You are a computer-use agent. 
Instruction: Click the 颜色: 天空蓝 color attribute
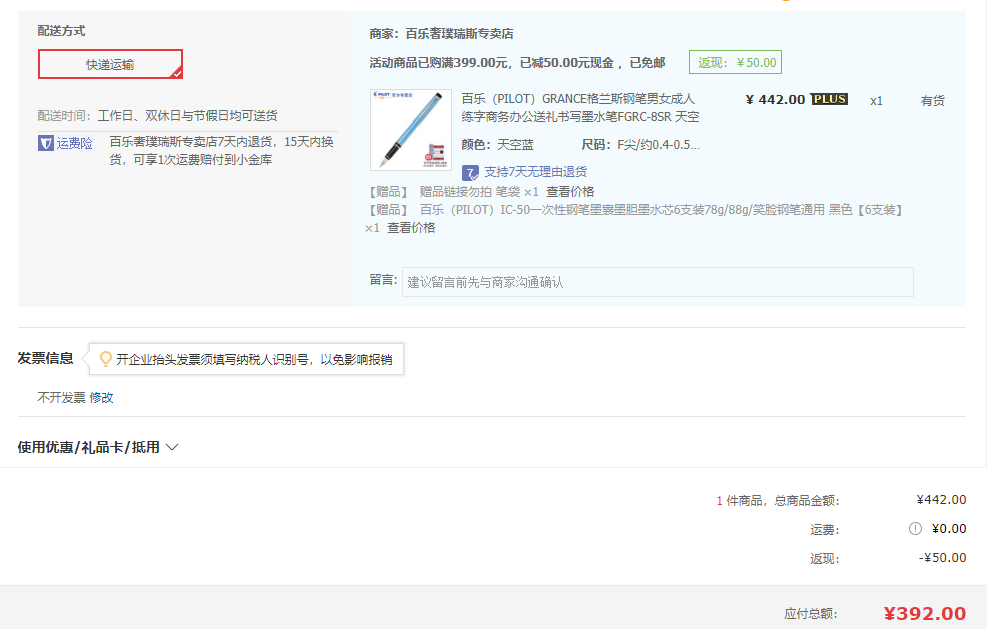coord(498,145)
